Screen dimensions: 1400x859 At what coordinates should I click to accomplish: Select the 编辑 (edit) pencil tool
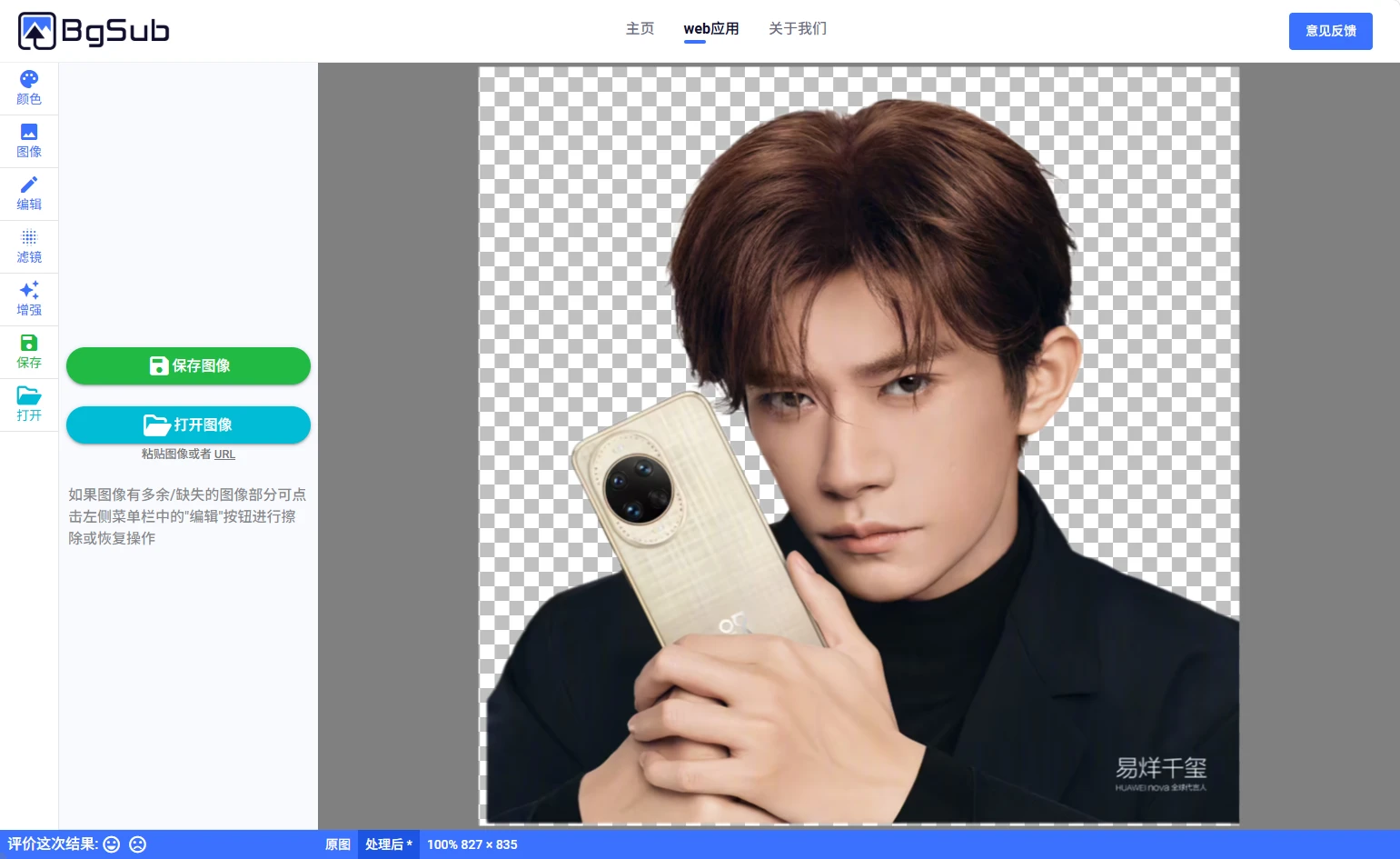[x=29, y=194]
